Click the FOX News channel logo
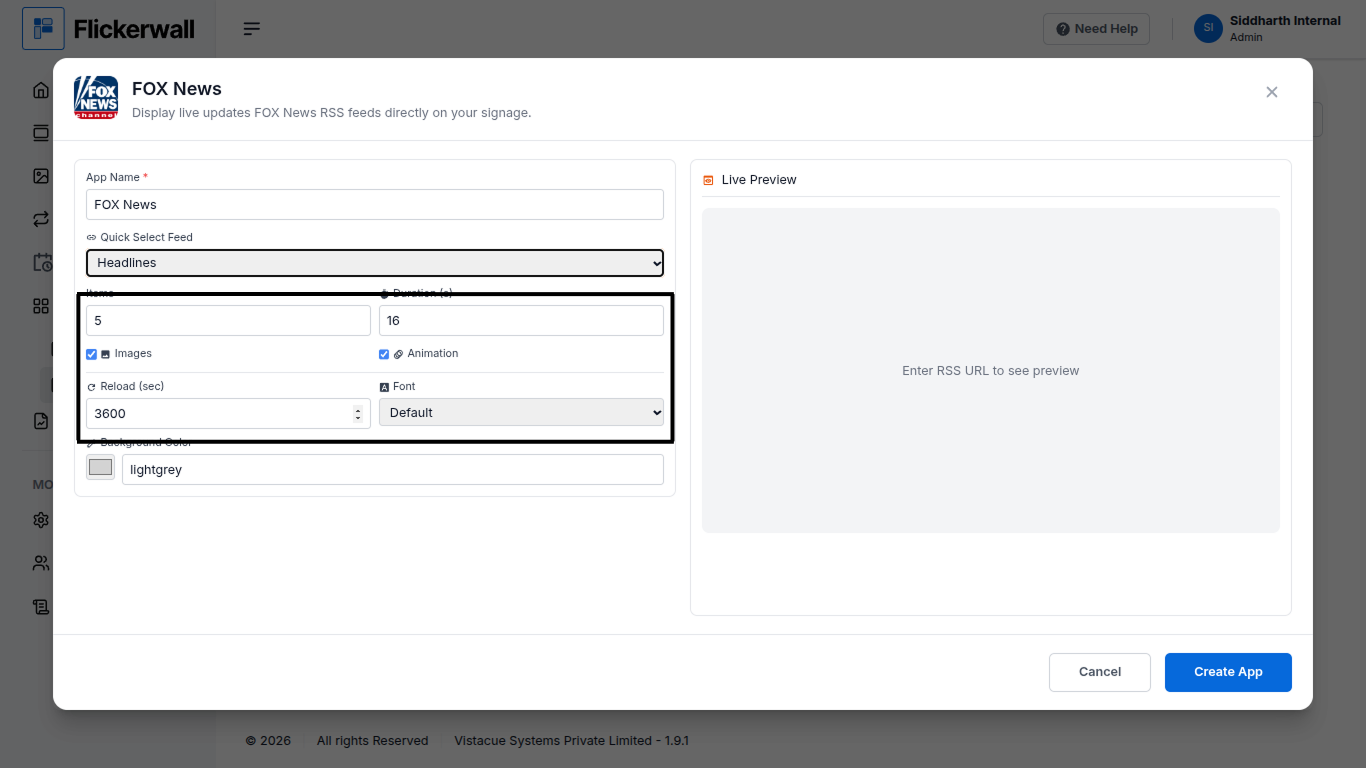This screenshot has width=1366, height=768. [x=96, y=98]
